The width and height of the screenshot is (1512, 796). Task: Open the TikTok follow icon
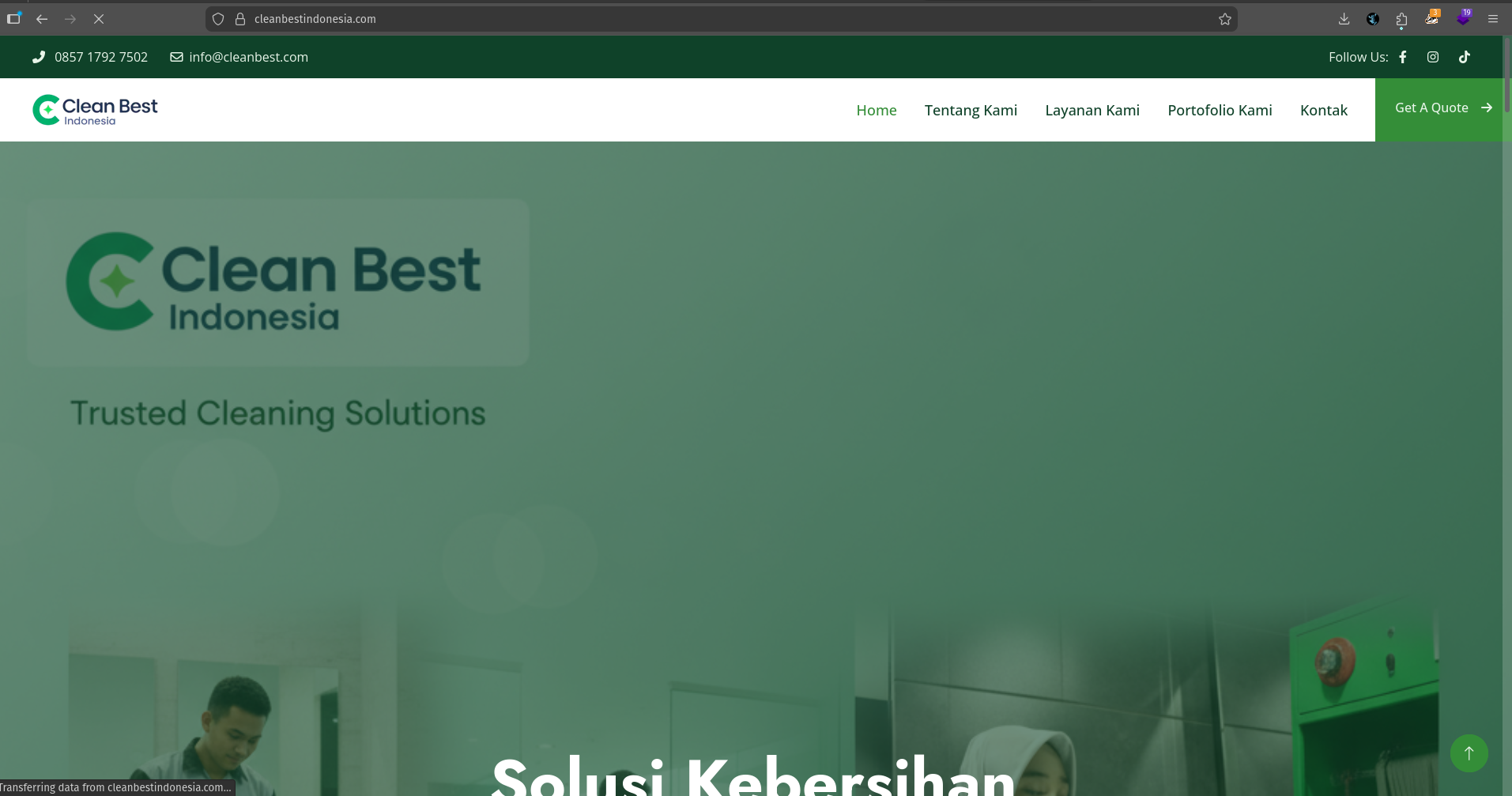(1465, 57)
